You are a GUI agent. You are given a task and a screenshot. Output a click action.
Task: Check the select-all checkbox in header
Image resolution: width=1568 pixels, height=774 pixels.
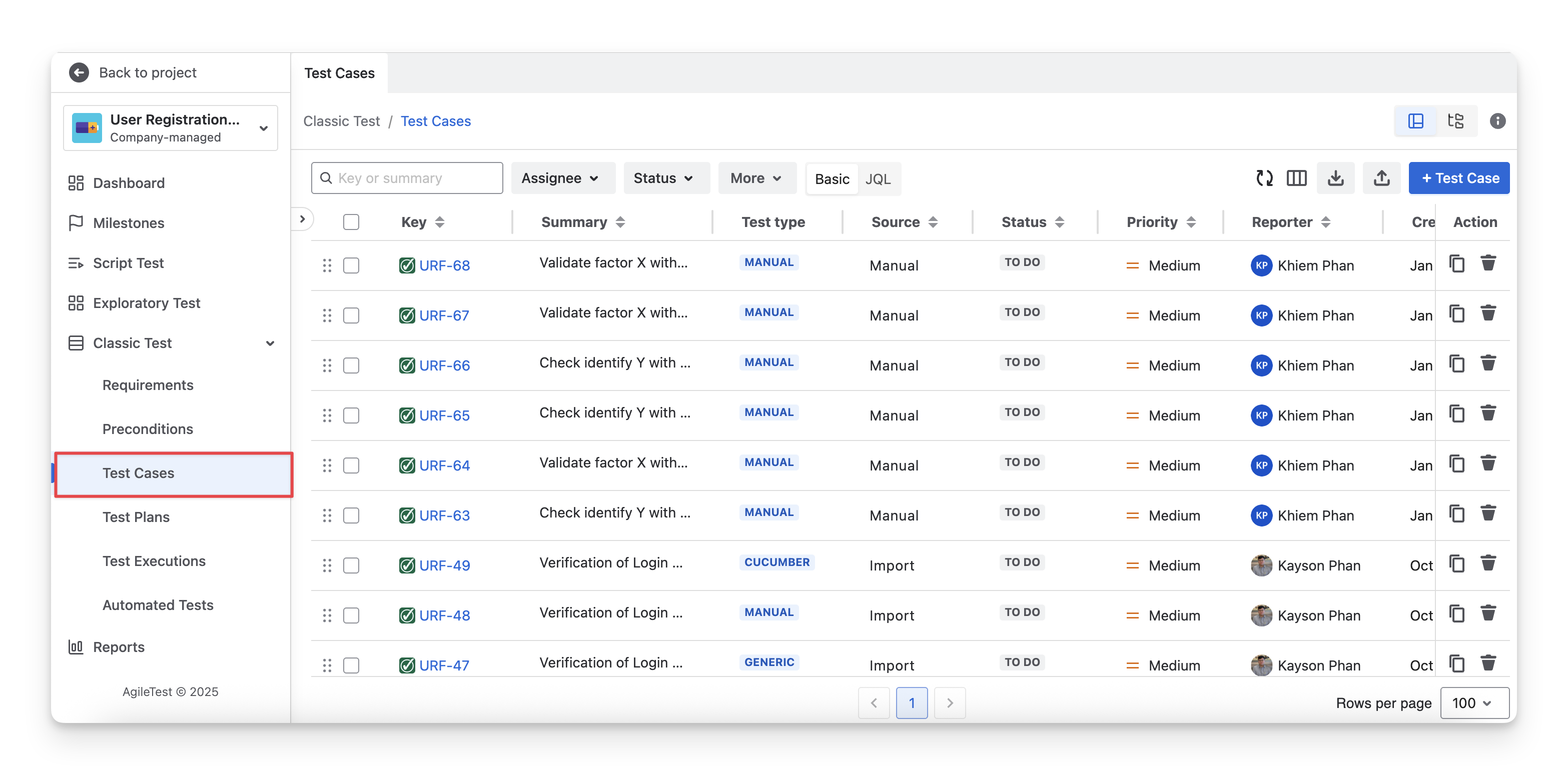point(351,222)
